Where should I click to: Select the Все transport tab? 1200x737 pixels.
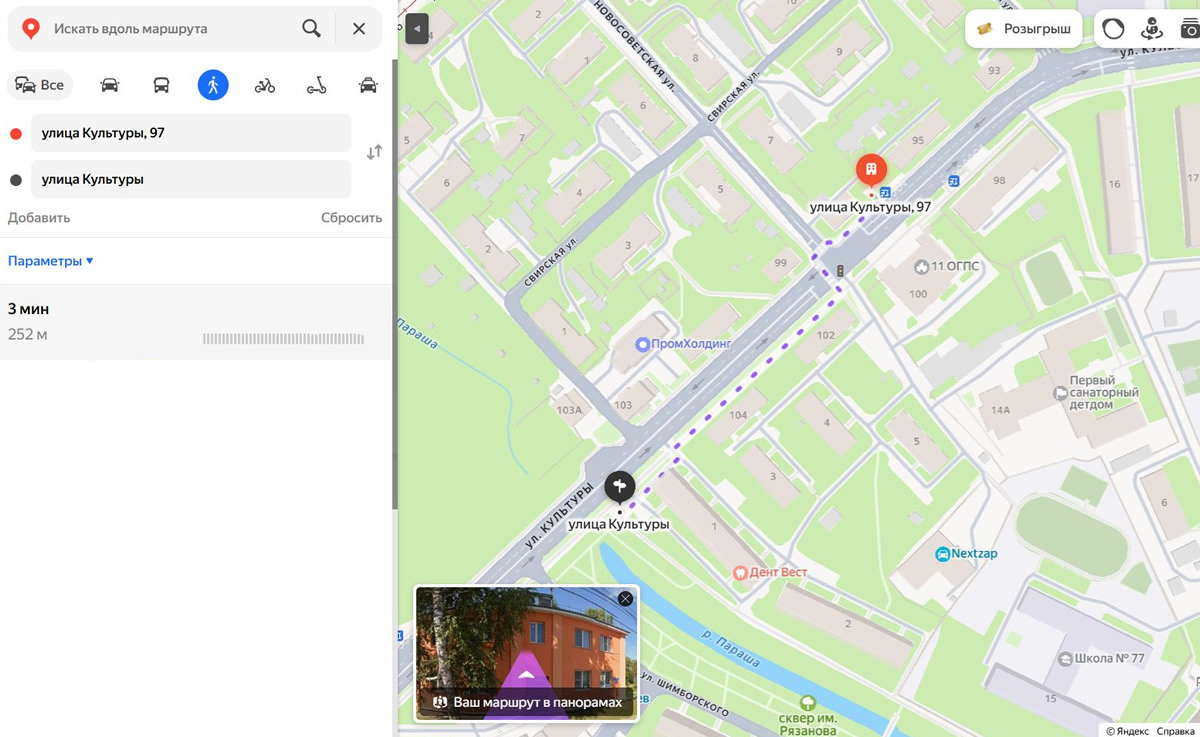(40, 85)
